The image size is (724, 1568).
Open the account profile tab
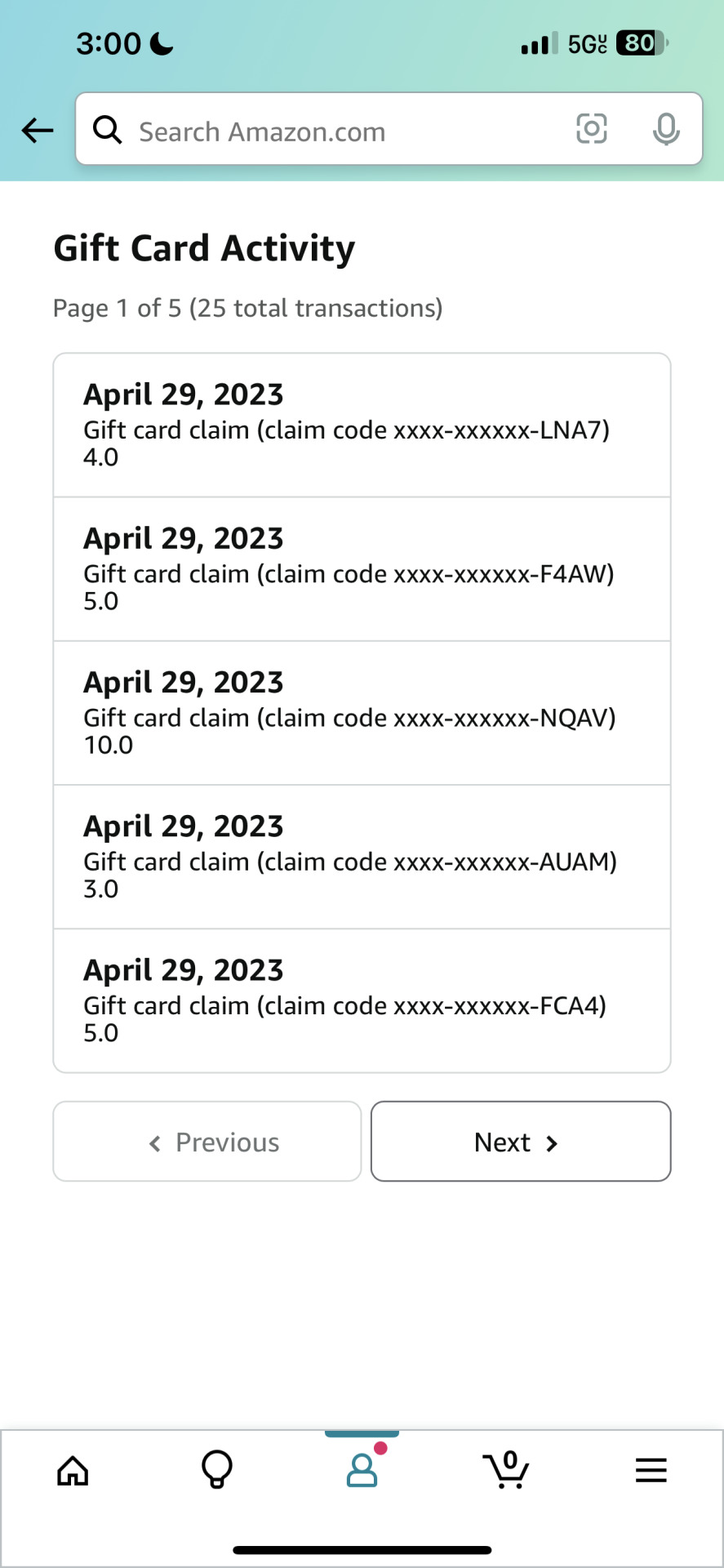pyautogui.click(x=362, y=1467)
